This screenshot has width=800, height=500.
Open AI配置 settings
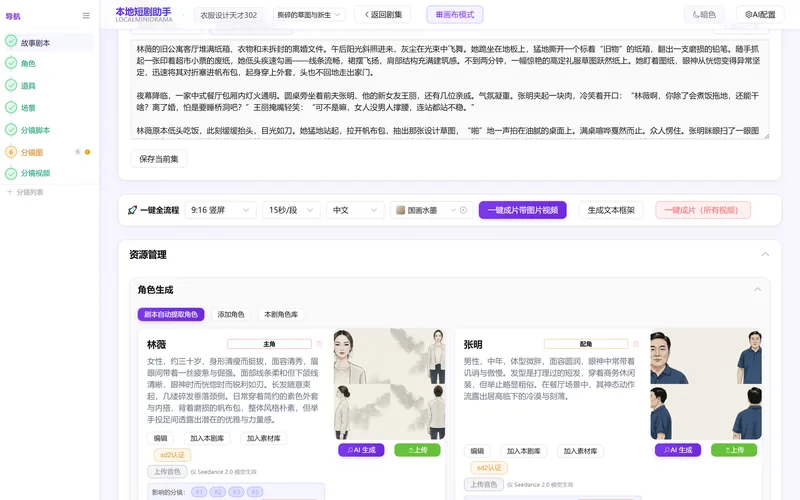(x=760, y=15)
